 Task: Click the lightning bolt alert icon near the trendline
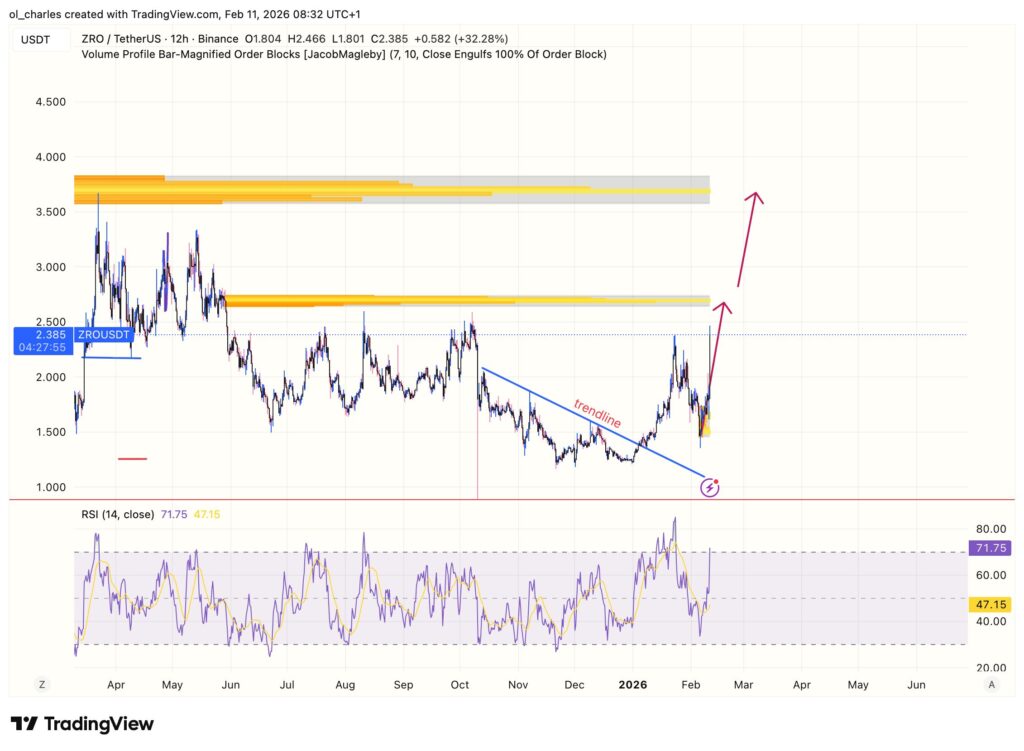point(711,486)
